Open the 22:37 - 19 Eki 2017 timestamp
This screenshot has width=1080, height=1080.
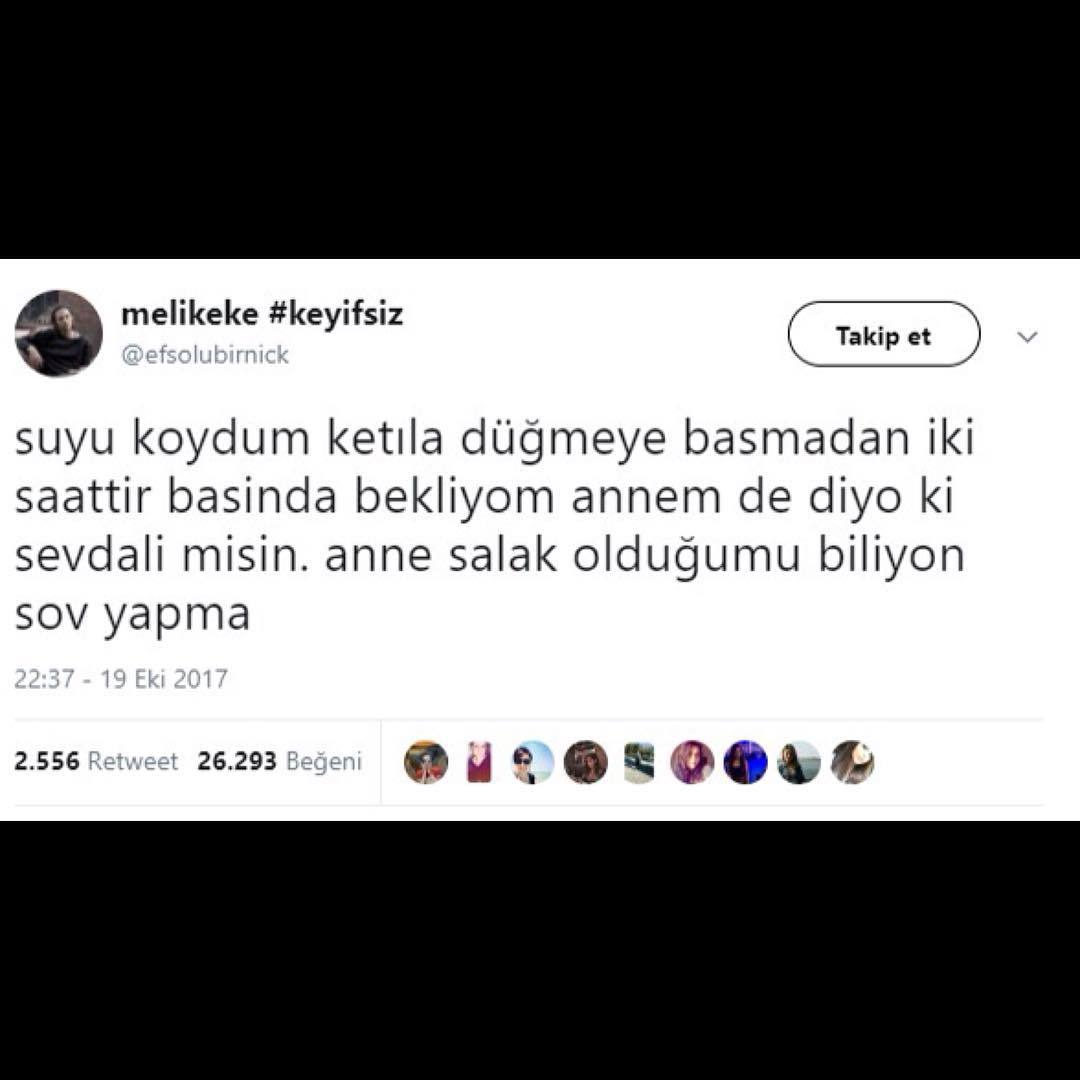[x=121, y=678]
